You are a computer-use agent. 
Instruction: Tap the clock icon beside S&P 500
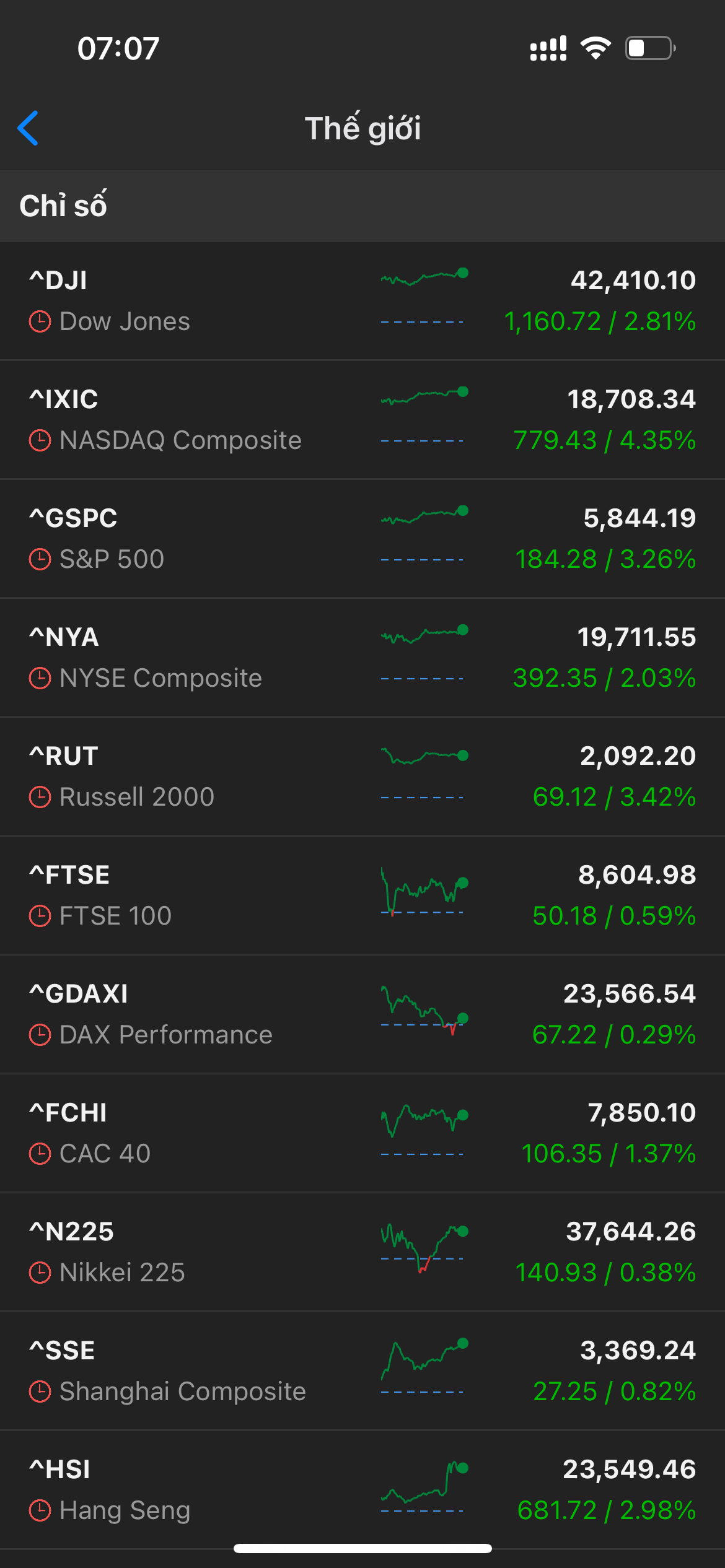[40, 560]
